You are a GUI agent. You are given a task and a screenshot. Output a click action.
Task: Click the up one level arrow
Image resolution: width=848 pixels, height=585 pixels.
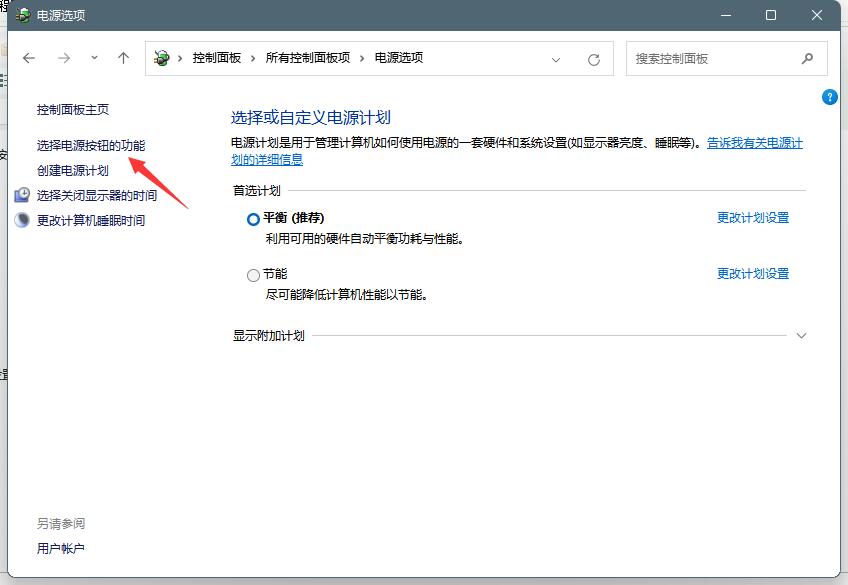coord(122,58)
